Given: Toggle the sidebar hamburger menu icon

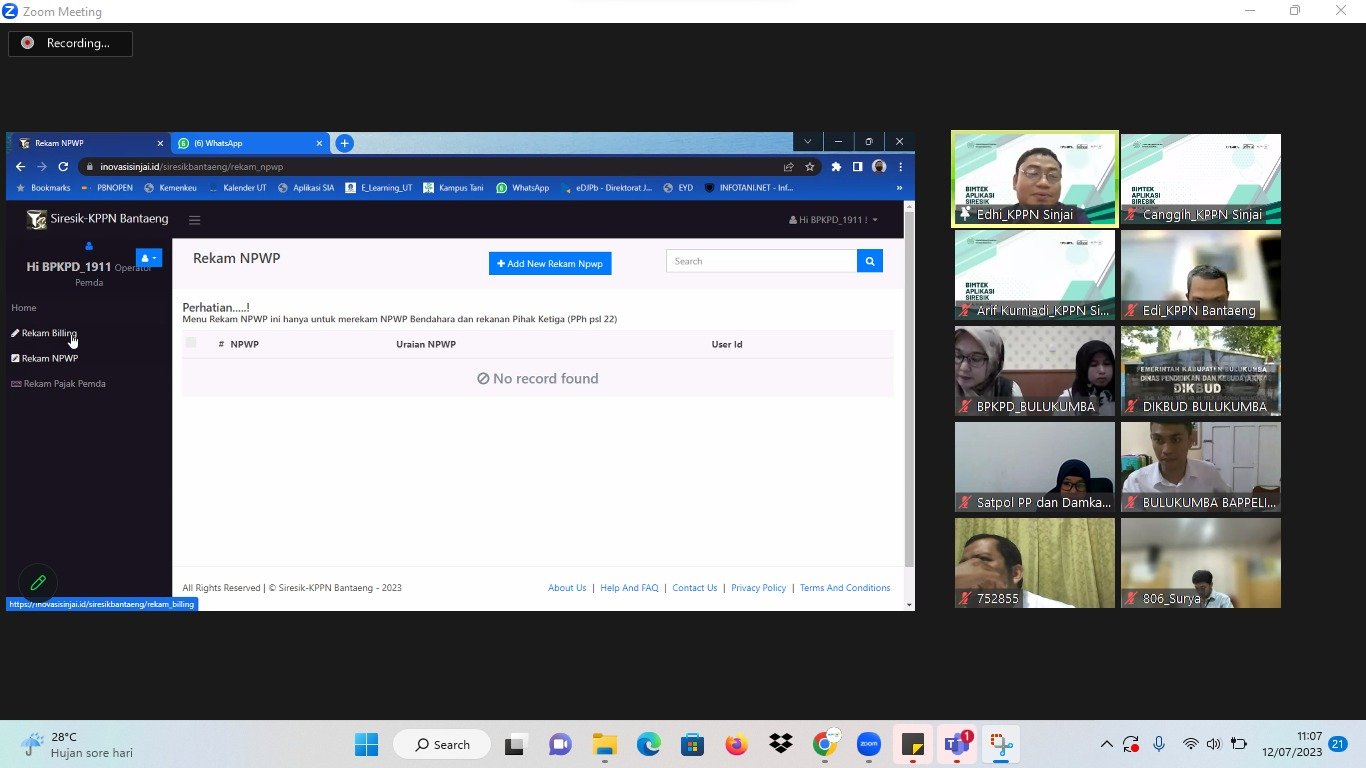Looking at the screenshot, I should (194, 220).
